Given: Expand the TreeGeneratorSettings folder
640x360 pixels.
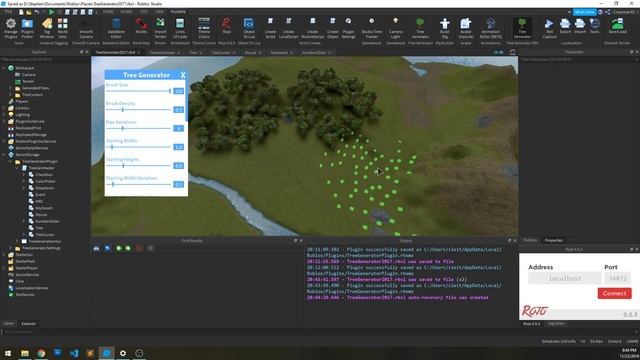Looking at the screenshot, I should (x=11, y=248).
